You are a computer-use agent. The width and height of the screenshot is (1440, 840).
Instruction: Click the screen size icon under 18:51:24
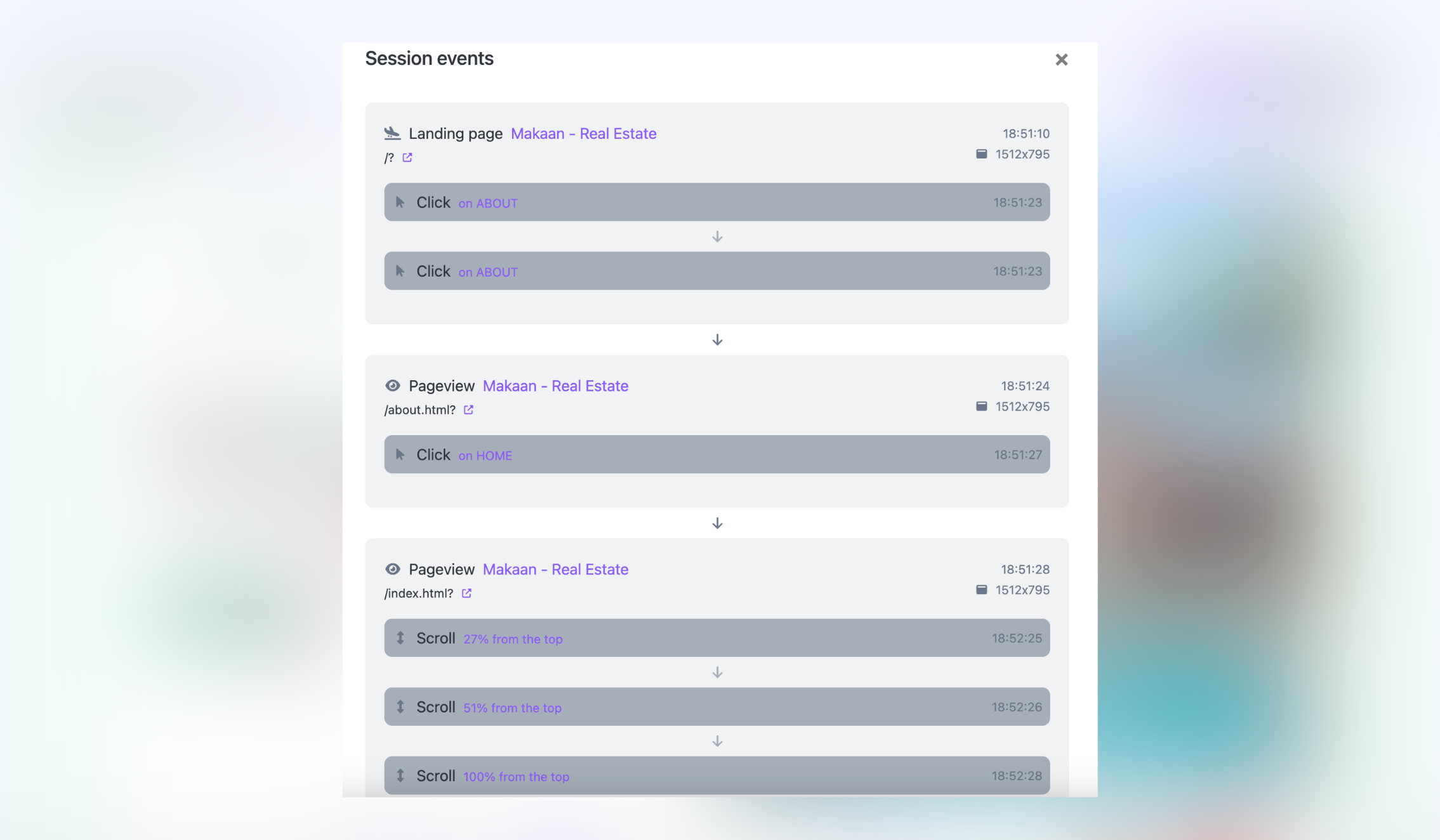981,406
